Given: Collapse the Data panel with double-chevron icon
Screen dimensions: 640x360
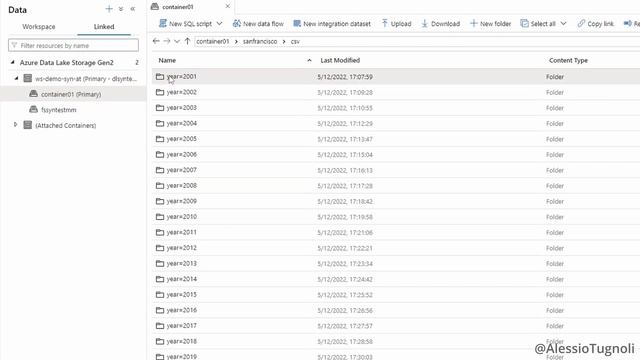Looking at the screenshot, I should (x=133, y=9).
